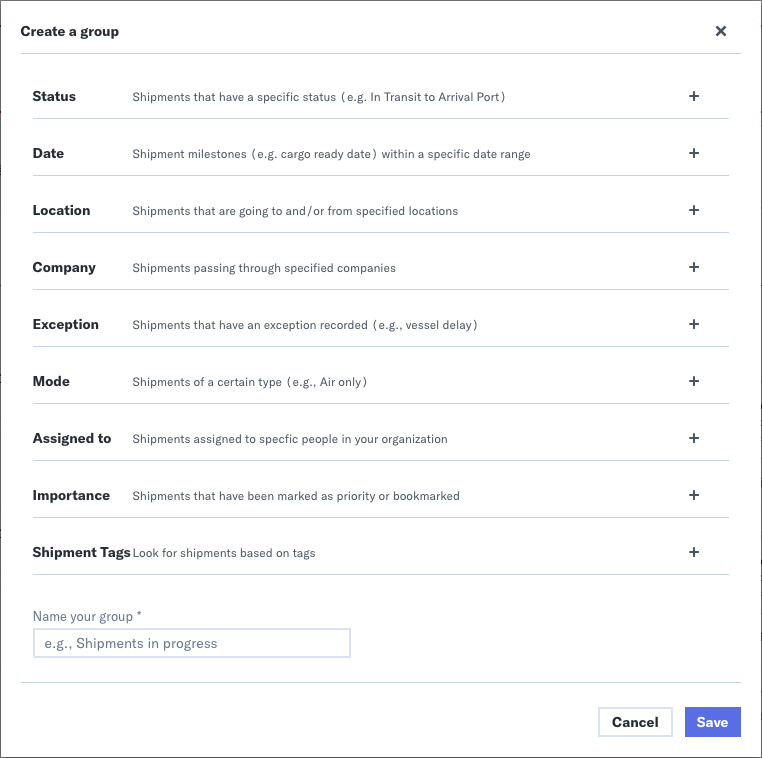762x758 pixels.
Task: Click the Mode row plus icon
Action: (694, 382)
